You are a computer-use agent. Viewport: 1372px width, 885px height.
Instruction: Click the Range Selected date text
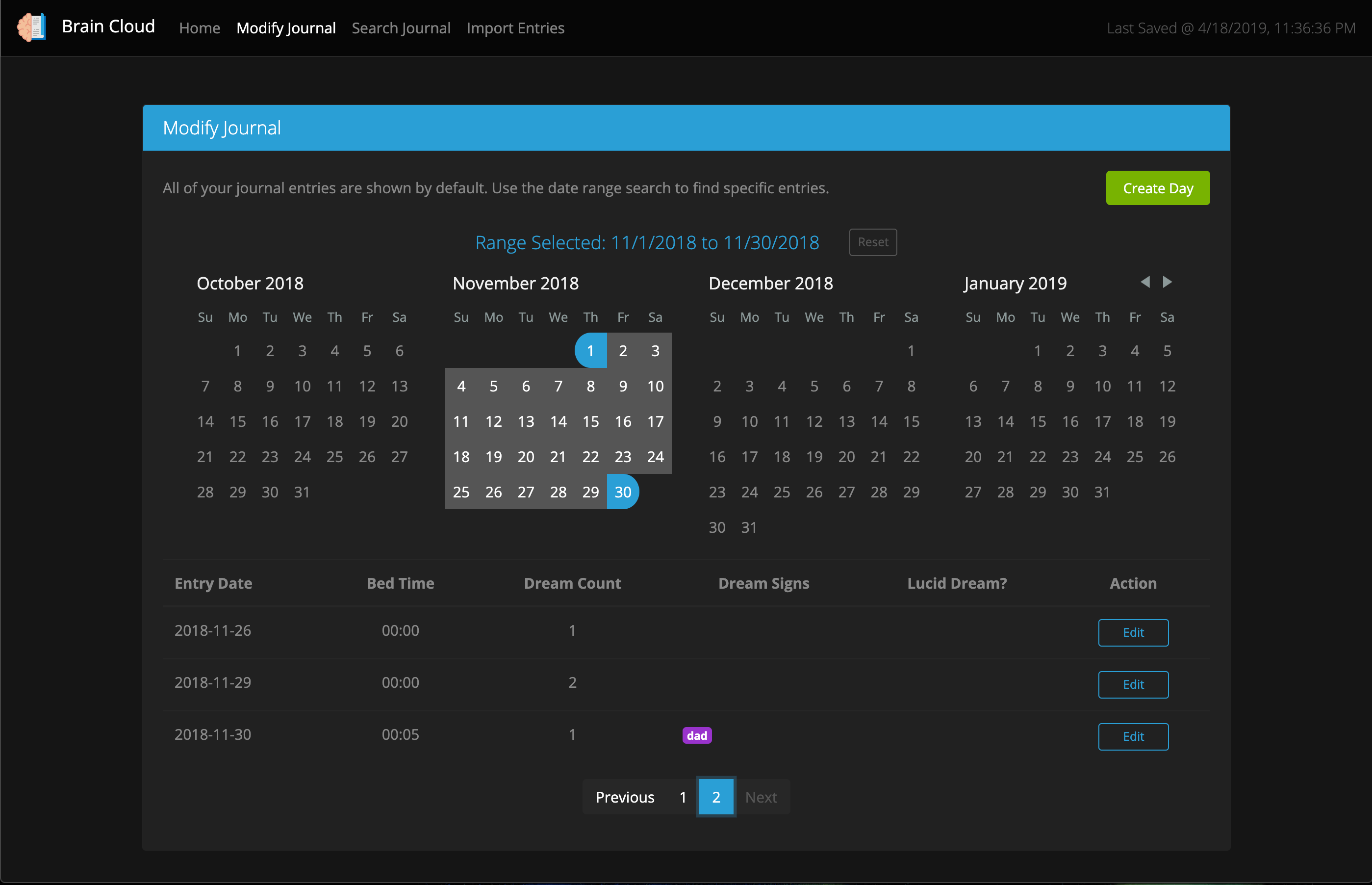pyautogui.click(x=647, y=242)
